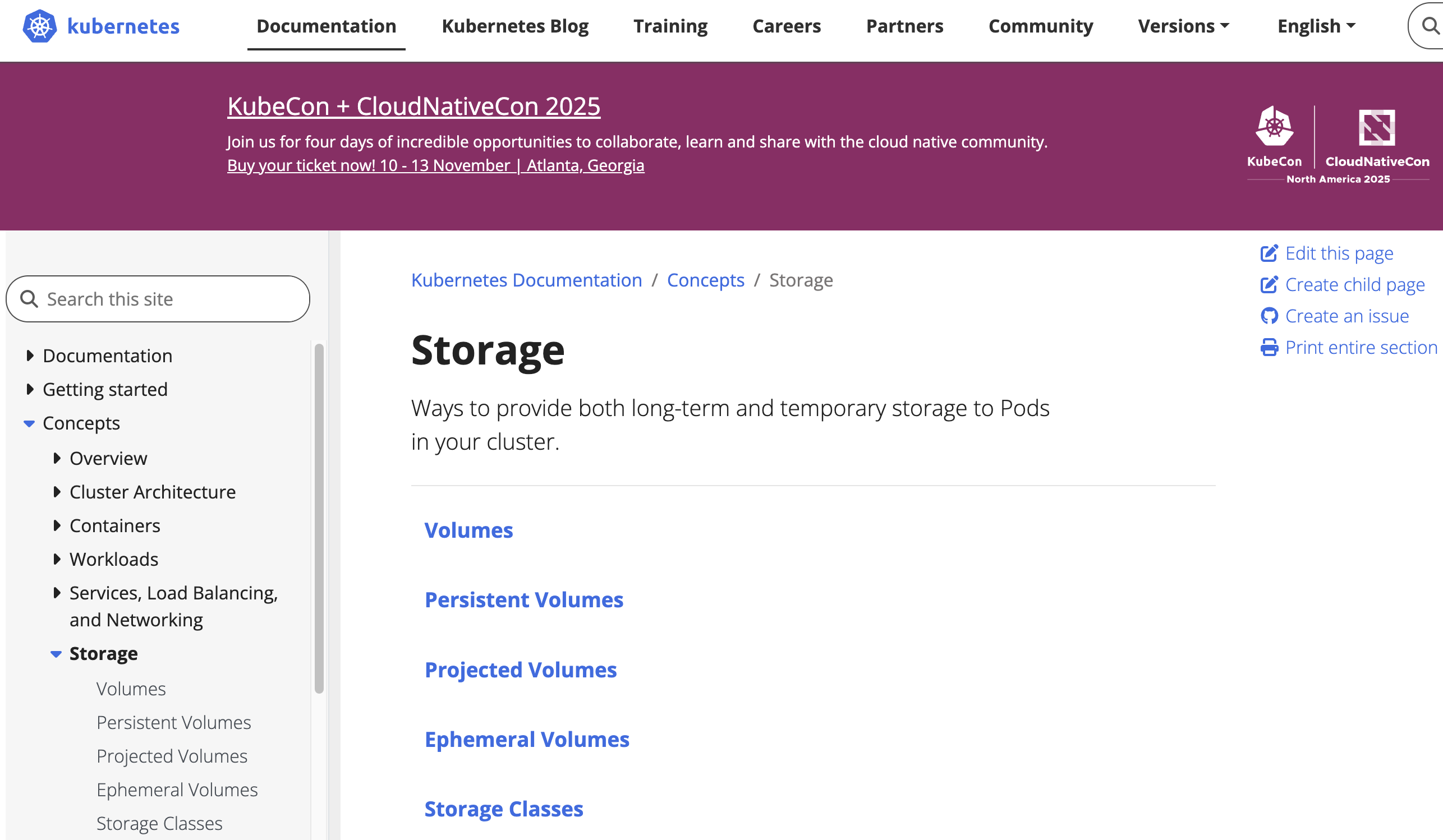Viewport: 1443px width, 840px height.
Task: Click the Edit this page pencil icon
Action: click(1269, 253)
